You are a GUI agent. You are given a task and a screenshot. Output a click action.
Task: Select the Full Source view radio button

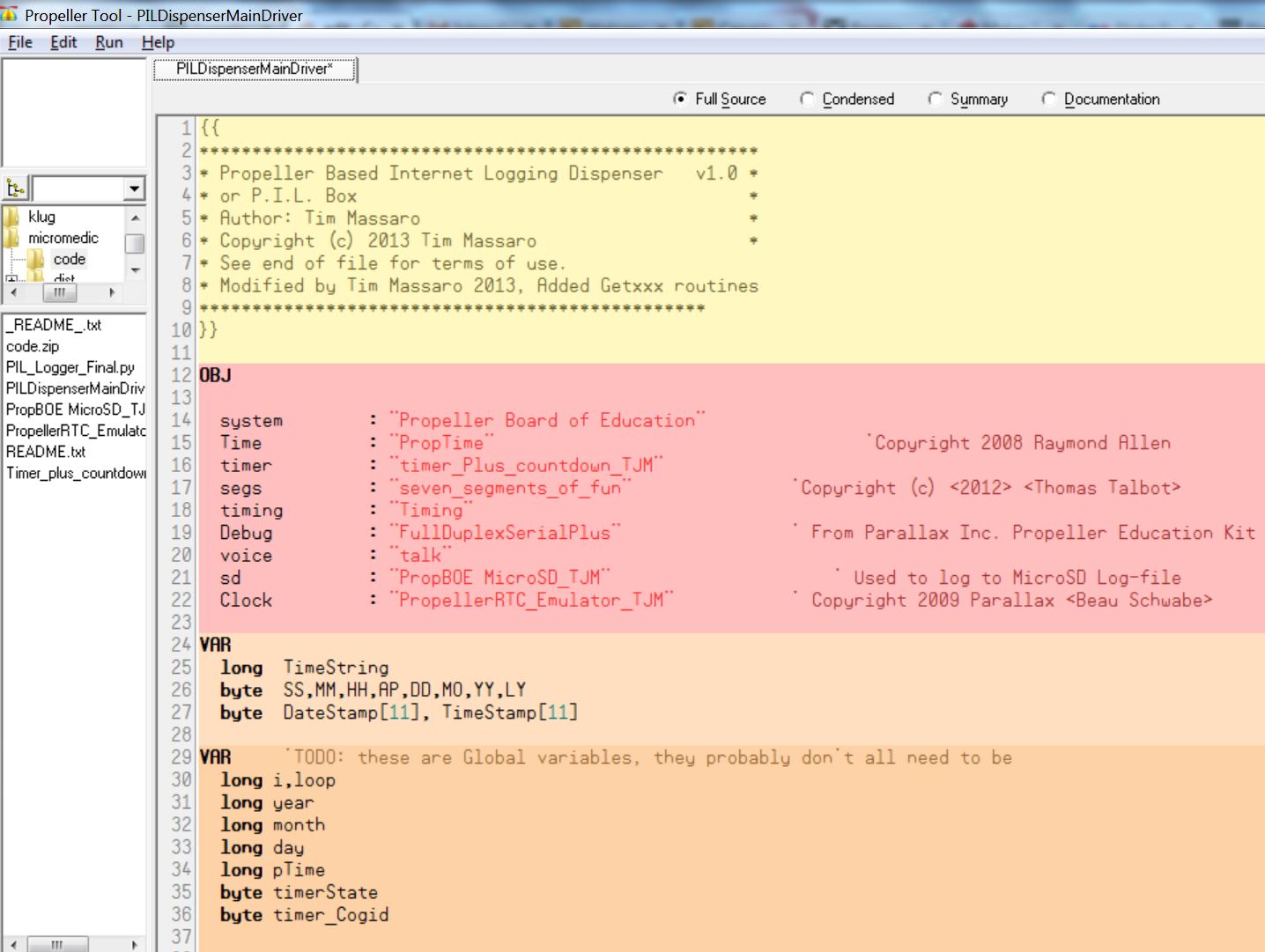coord(679,99)
